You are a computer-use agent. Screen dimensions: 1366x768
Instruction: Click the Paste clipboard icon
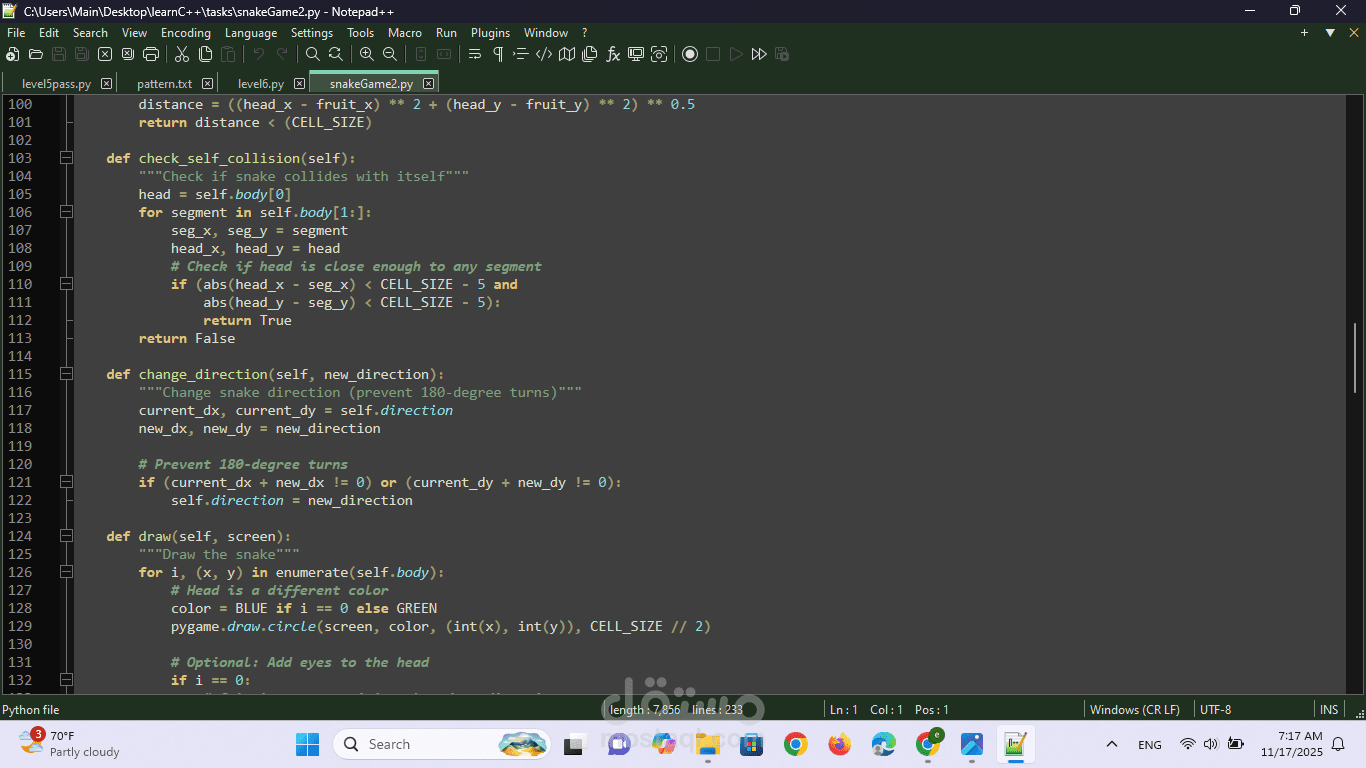(228, 54)
